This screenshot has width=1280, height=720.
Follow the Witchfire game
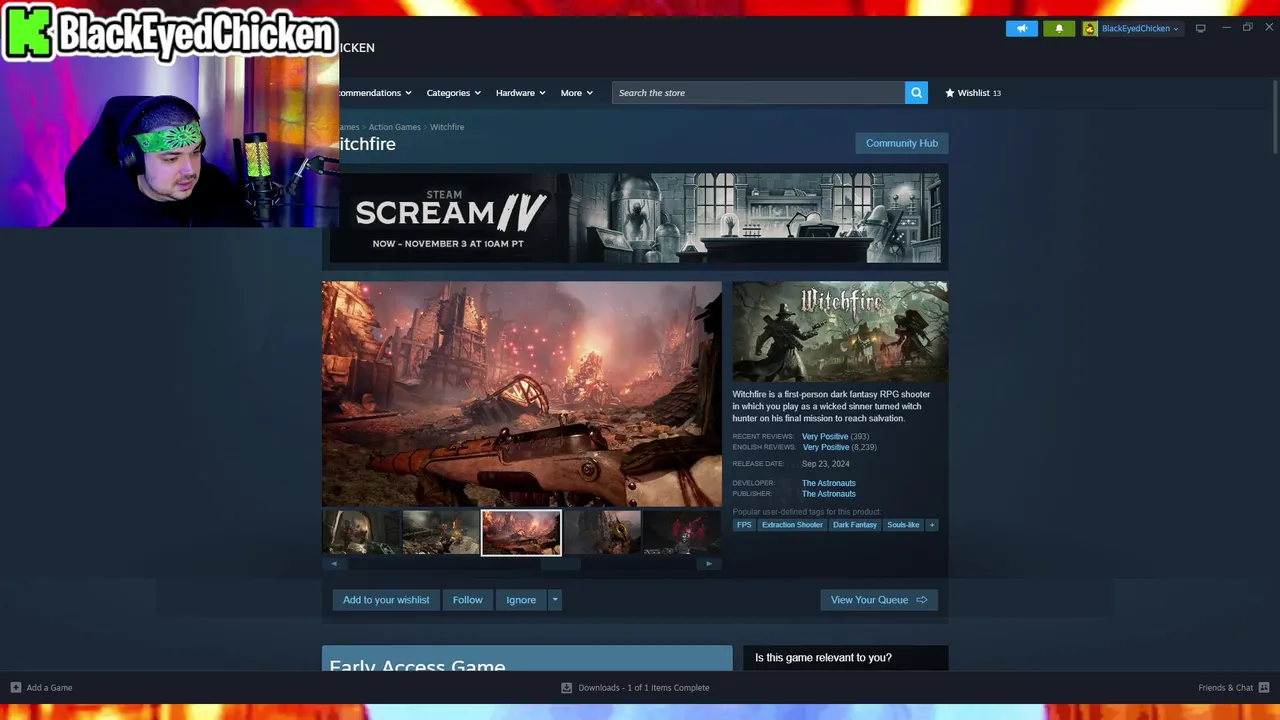[467, 600]
